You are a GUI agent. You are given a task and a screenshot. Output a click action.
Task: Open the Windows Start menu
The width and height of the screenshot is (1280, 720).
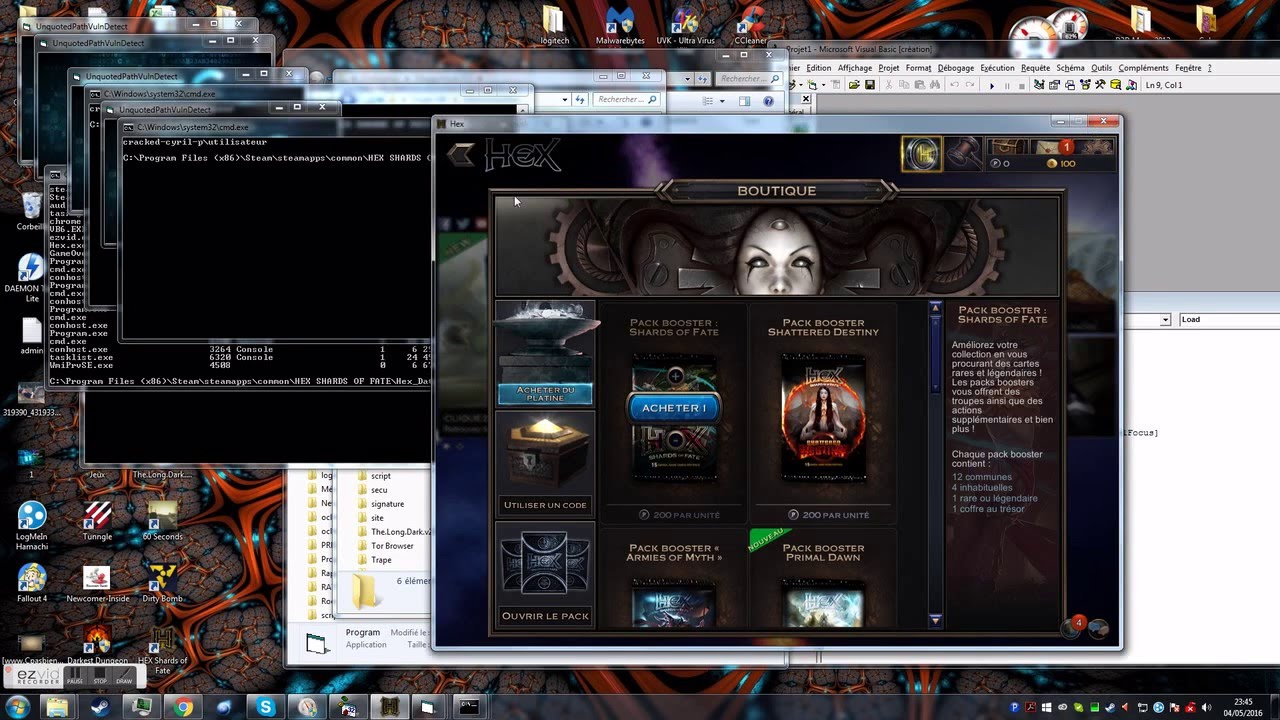coord(18,707)
